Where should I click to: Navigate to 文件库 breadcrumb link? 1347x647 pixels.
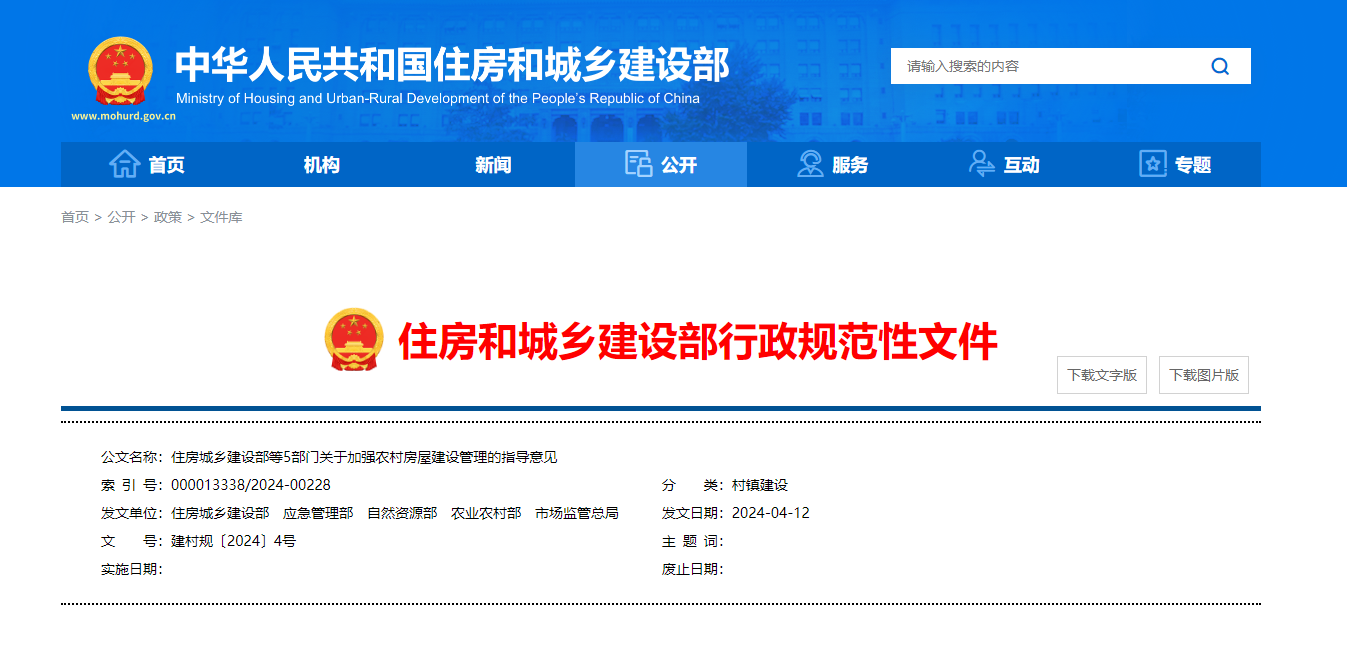pos(221,217)
